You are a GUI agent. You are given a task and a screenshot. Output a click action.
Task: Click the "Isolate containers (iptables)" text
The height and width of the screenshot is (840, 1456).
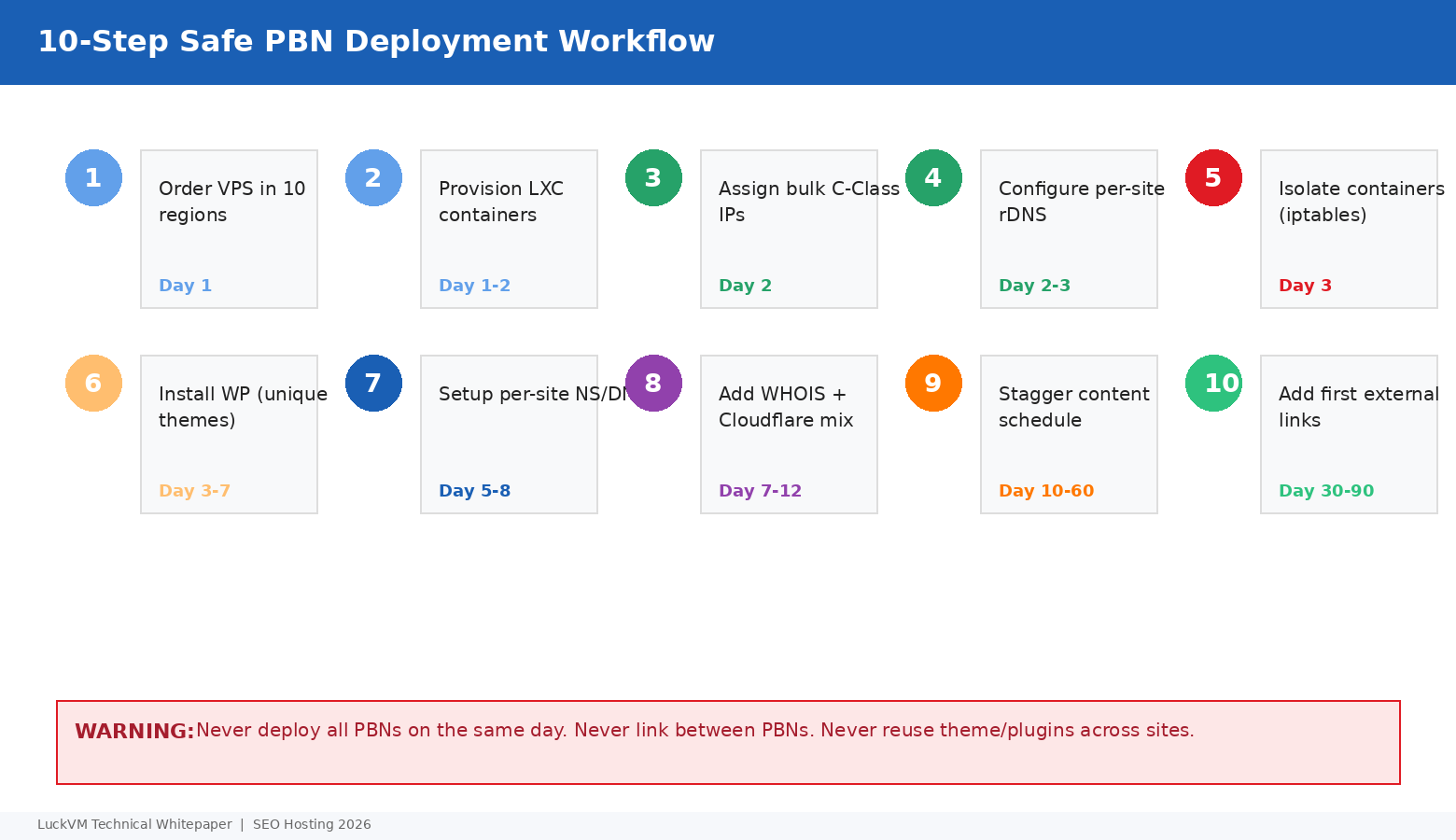coord(1362,202)
